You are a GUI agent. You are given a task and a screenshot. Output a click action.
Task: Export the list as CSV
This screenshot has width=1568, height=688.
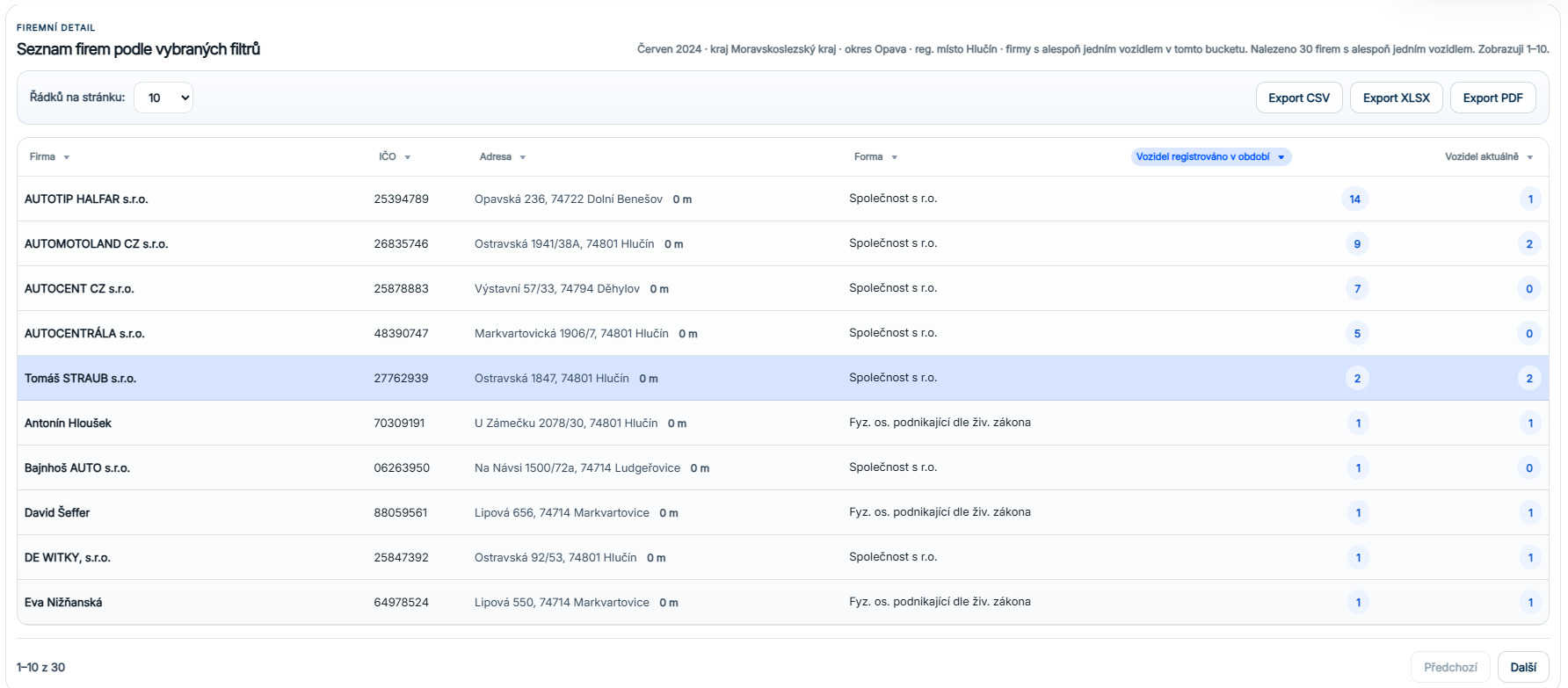tap(1299, 98)
